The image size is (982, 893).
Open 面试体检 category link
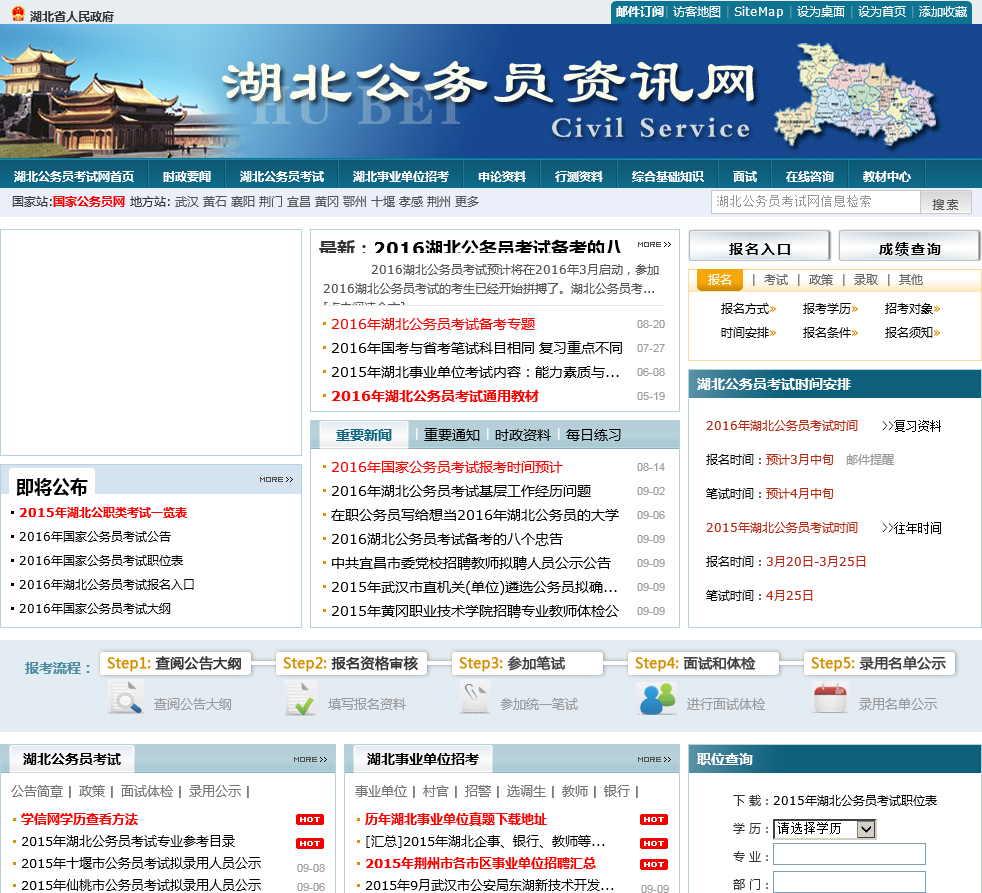pos(147,792)
